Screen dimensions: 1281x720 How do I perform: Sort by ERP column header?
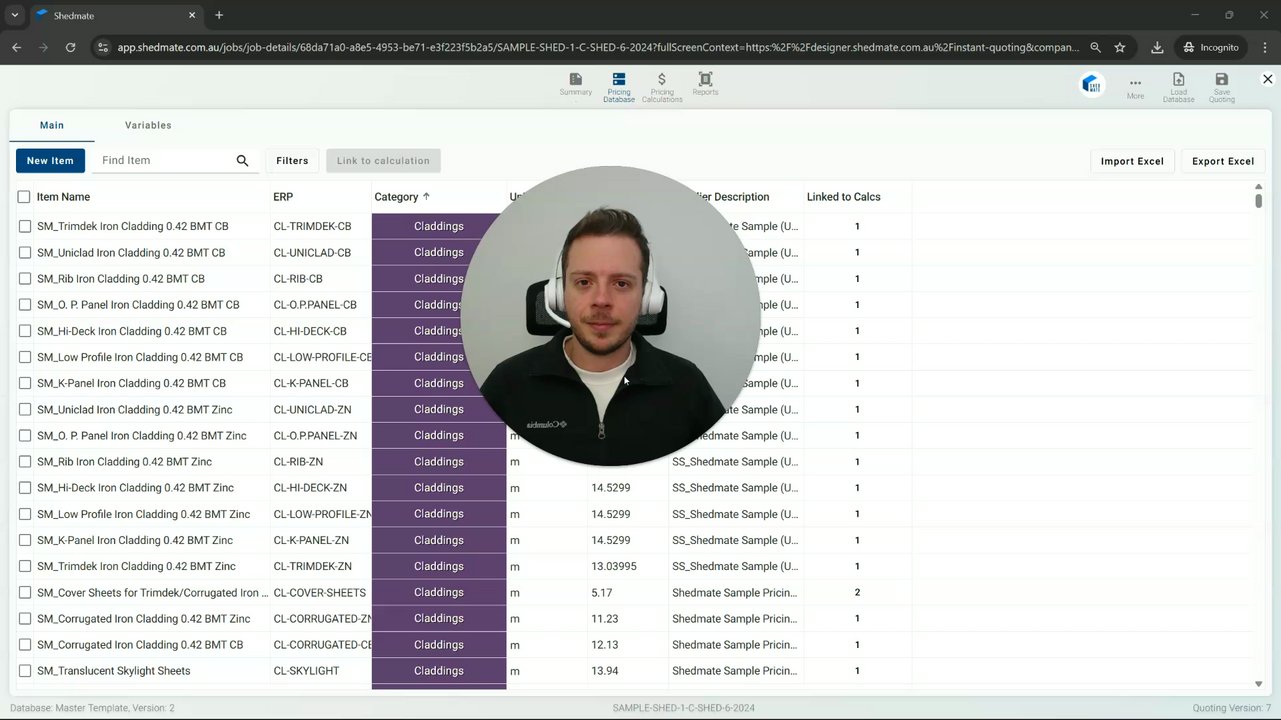tap(283, 197)
